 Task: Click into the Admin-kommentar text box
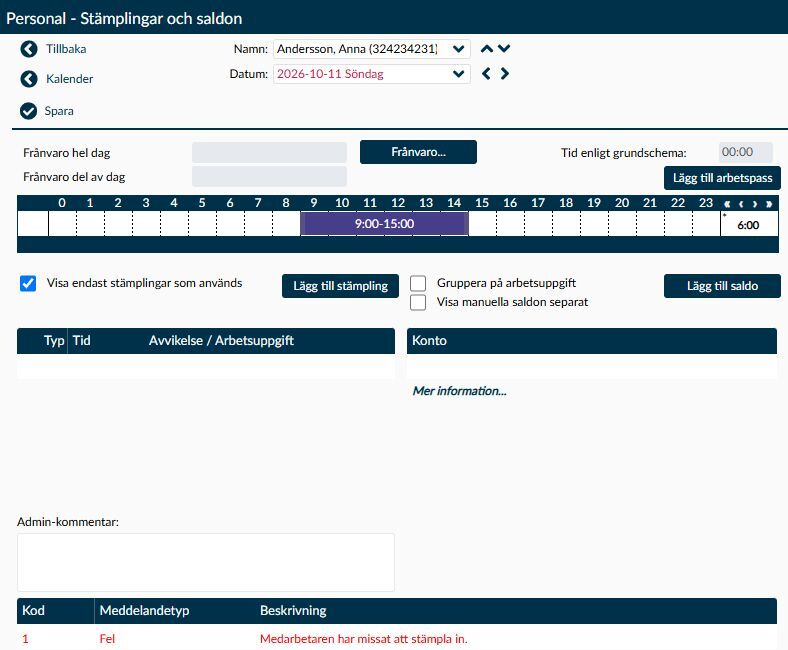[206, 563]
